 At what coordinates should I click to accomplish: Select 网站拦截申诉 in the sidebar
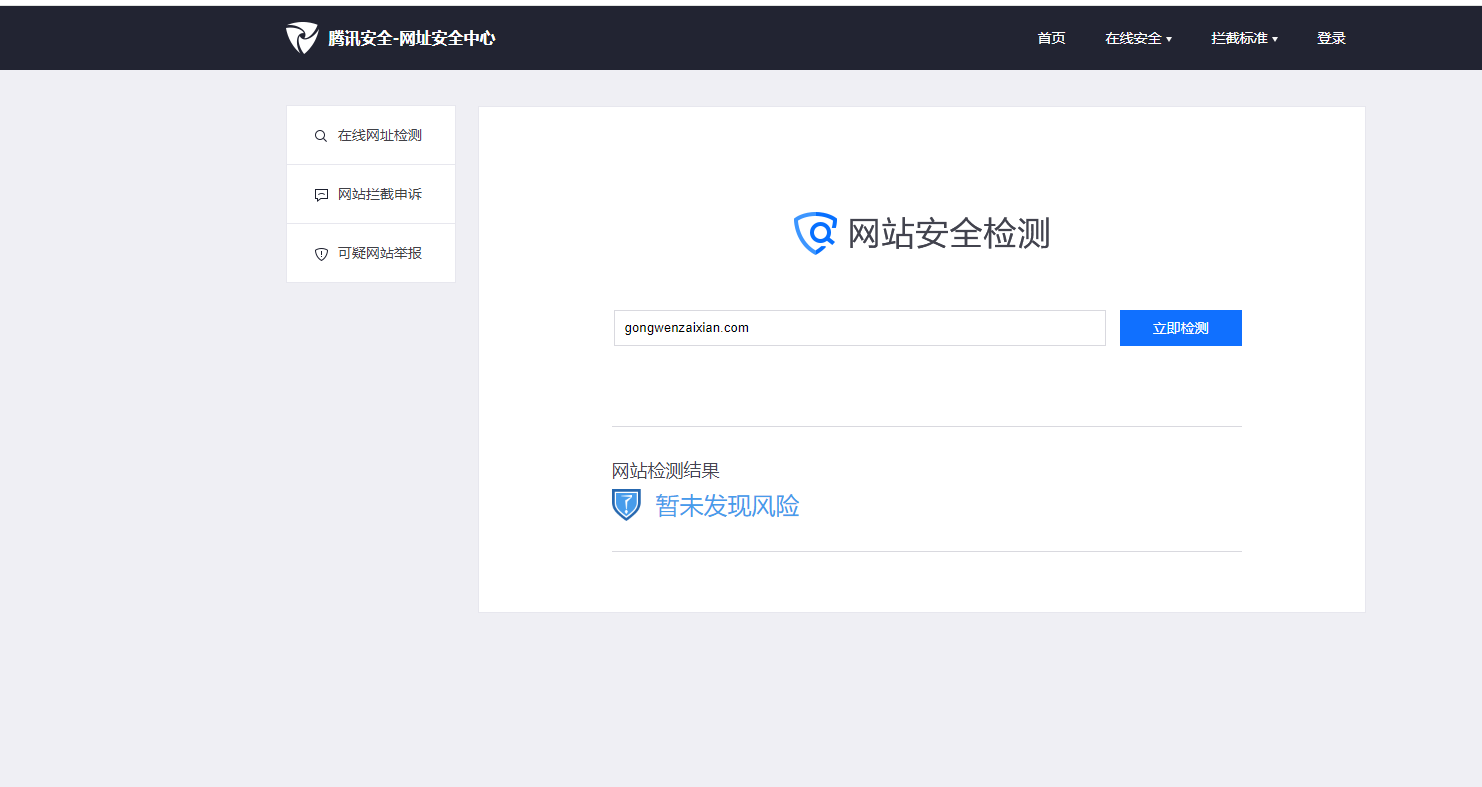[371, 194]
